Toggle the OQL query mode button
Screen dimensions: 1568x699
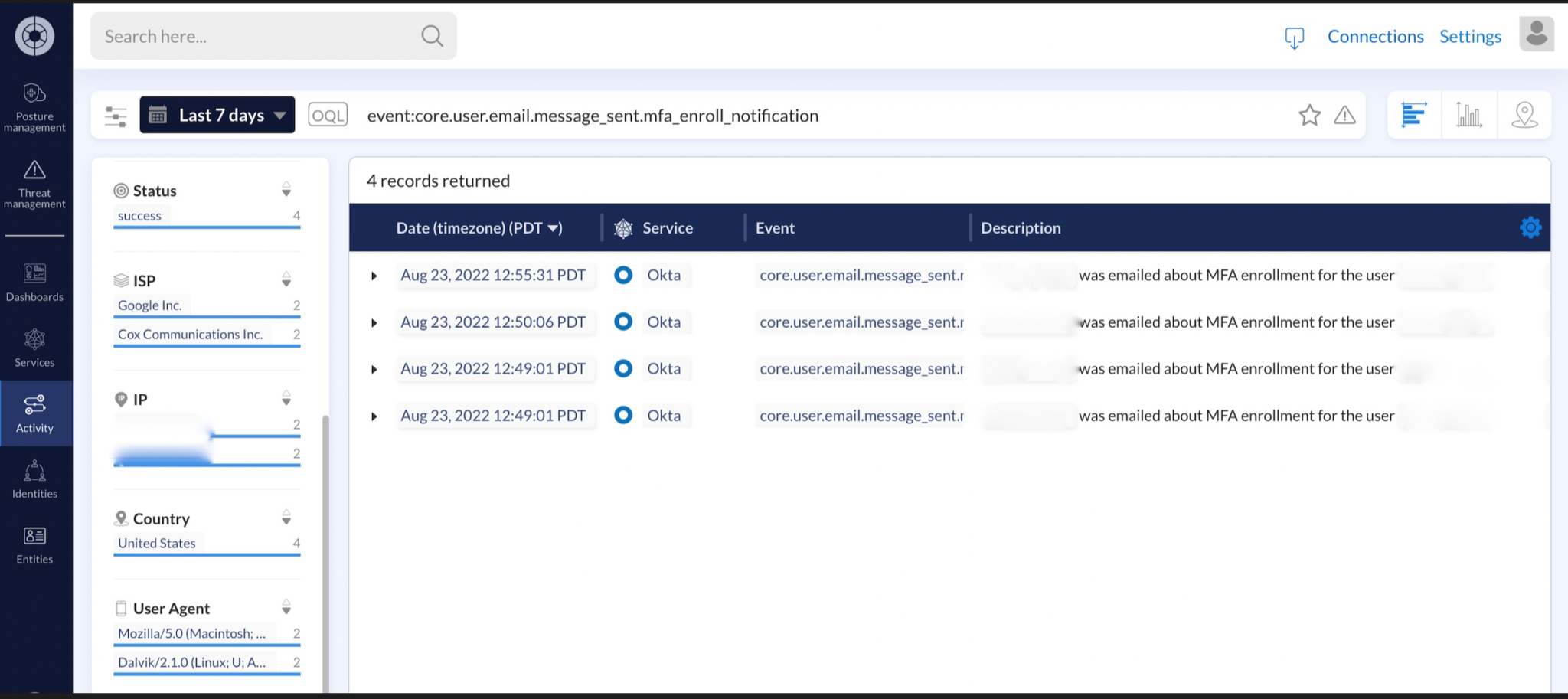point(328,115)
